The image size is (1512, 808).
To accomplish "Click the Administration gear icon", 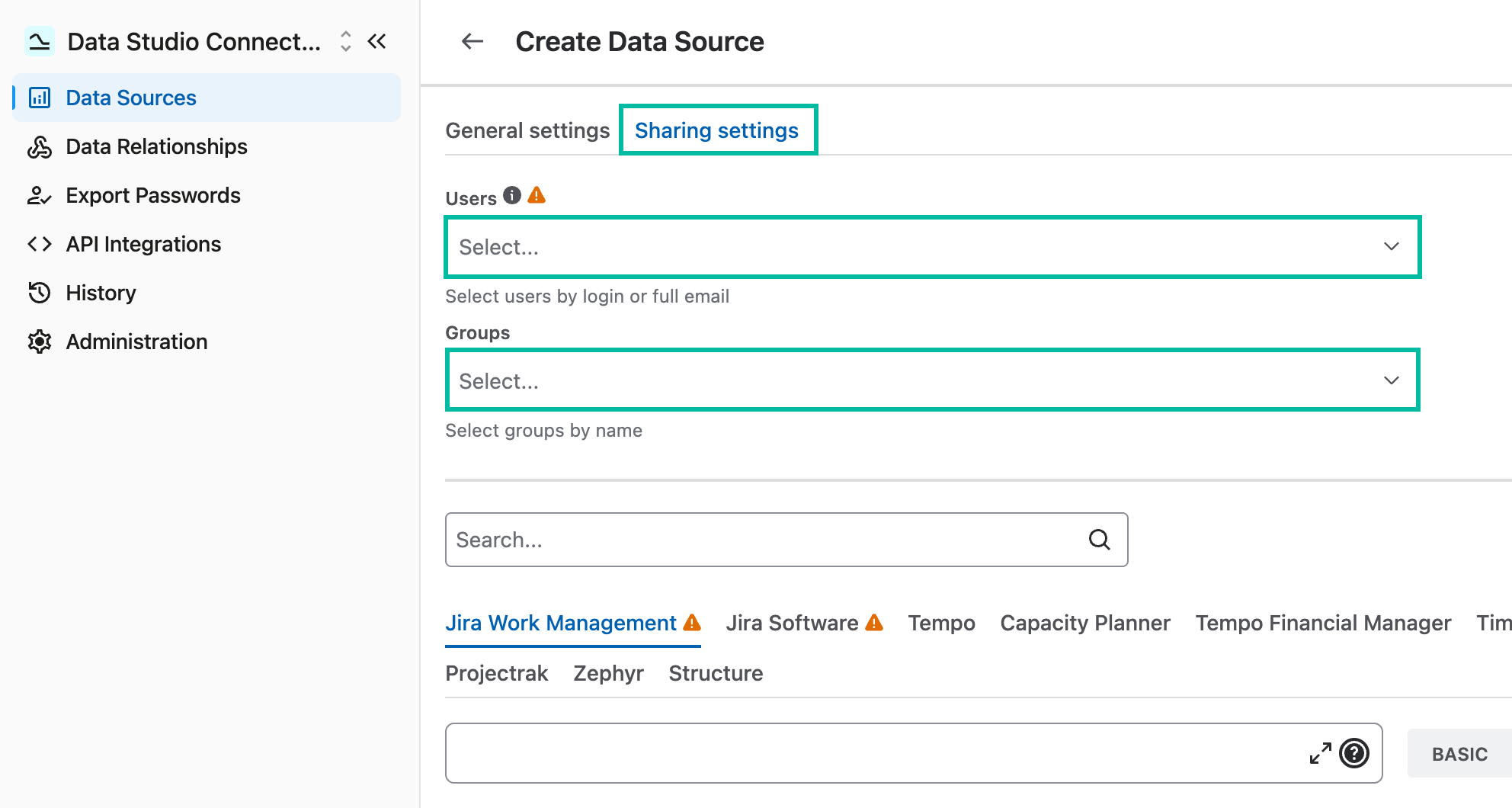I will click(x=40, y=341).
